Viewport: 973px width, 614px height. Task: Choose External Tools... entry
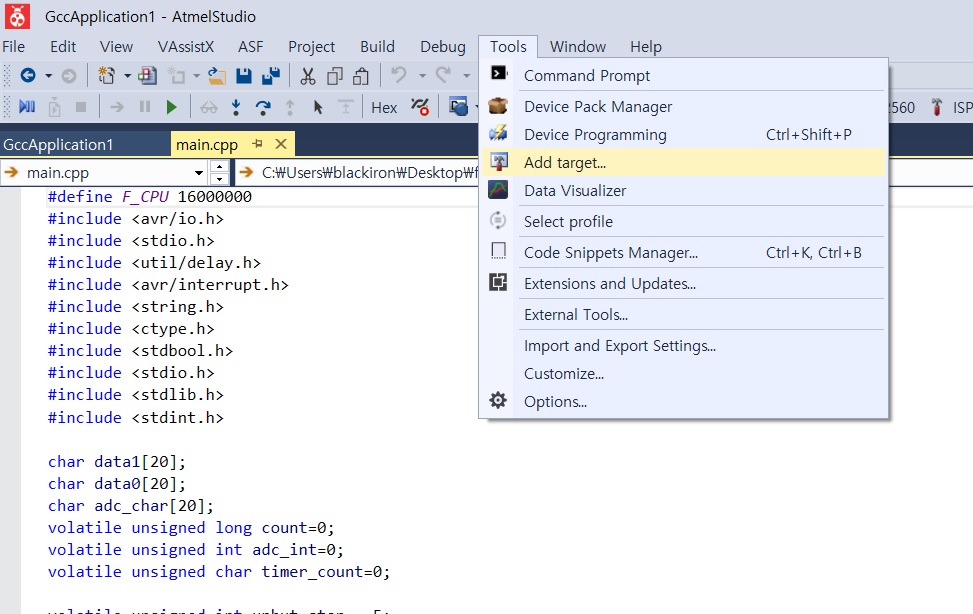point(683,315)
